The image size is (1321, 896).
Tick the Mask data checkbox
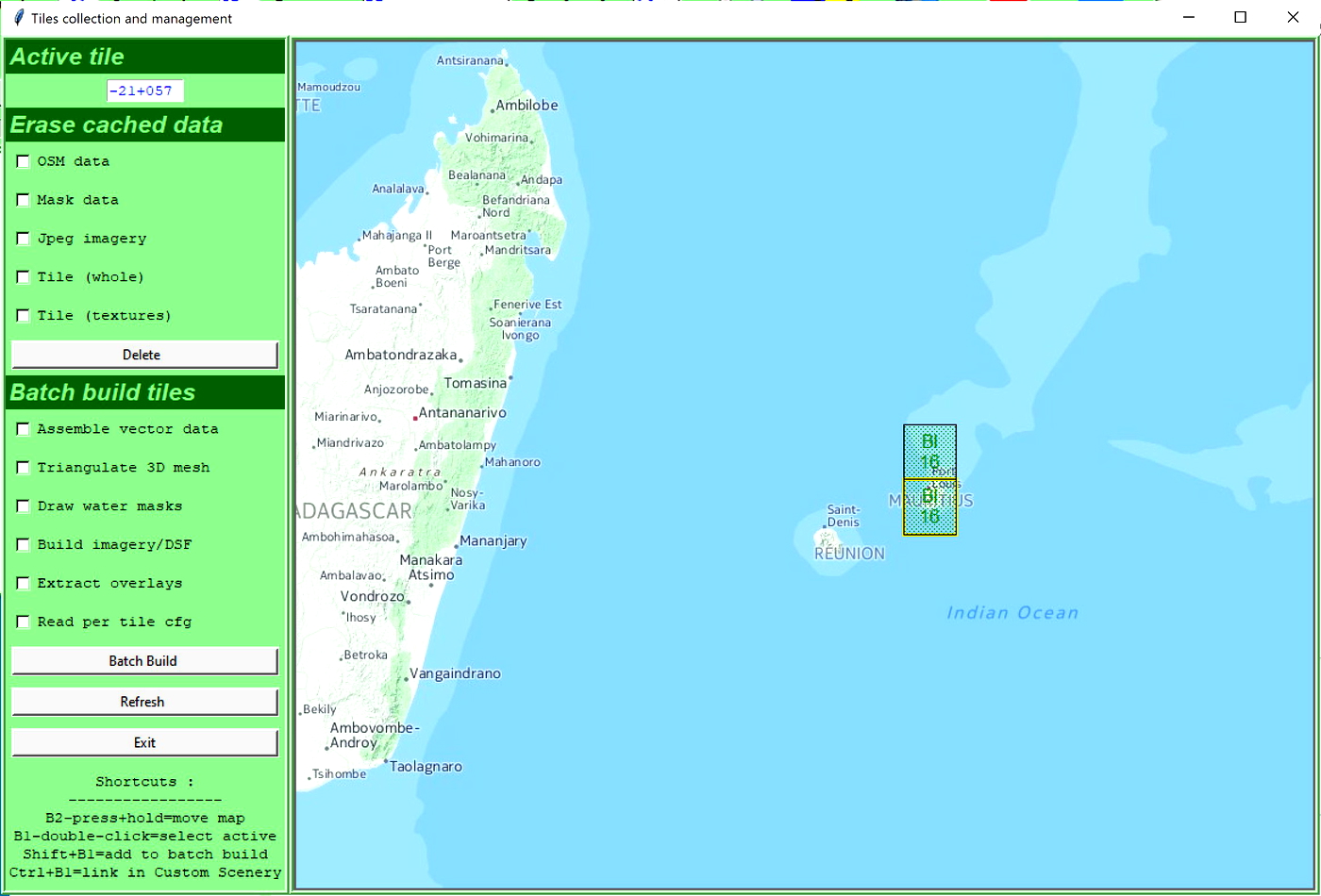tap(24, 201)
